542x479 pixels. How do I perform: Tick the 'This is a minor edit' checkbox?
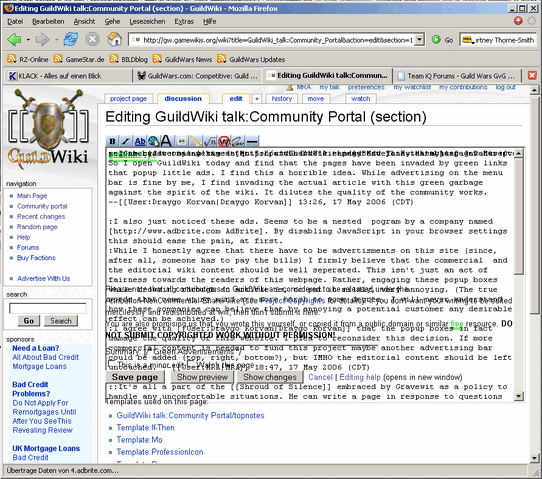[x=110, y=364]
